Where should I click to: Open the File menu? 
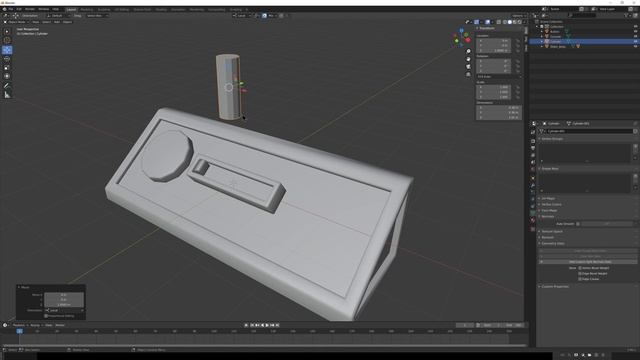(x=11, y=9)
